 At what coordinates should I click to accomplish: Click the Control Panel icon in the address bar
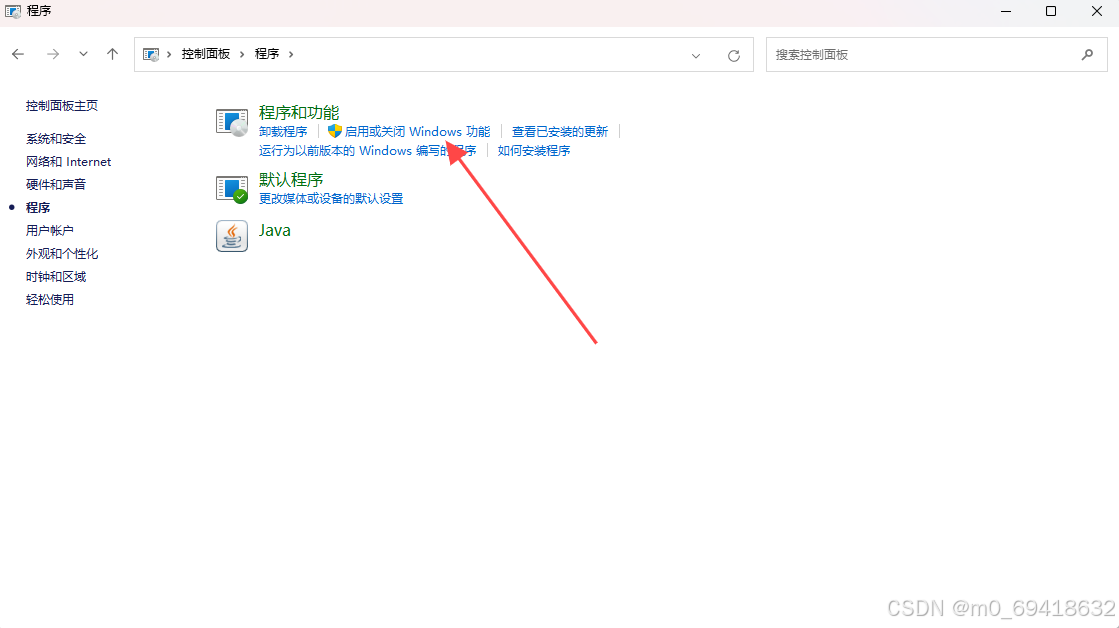coord(151,54)
